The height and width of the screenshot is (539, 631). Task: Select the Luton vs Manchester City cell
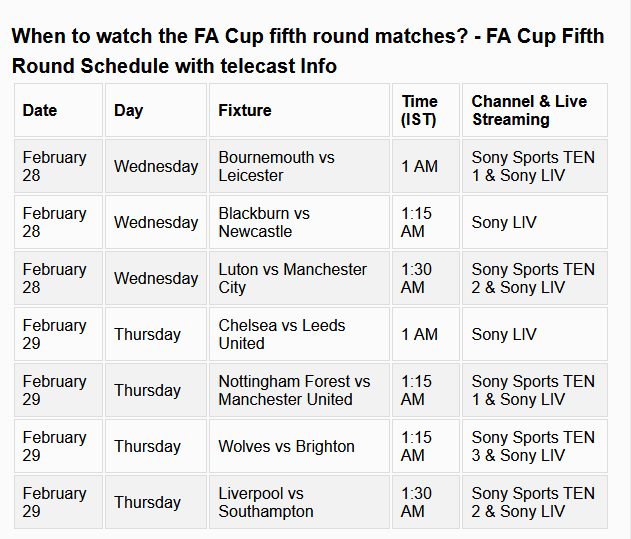tap(299, 278)
